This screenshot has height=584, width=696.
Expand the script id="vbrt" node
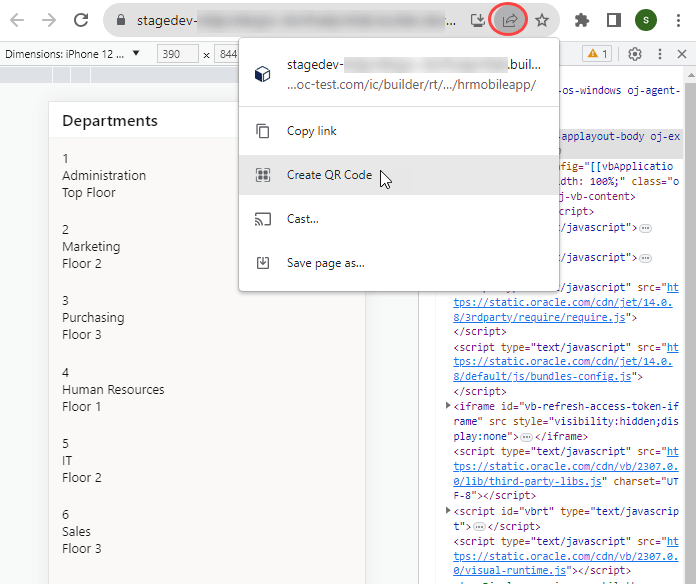point(447,511)
